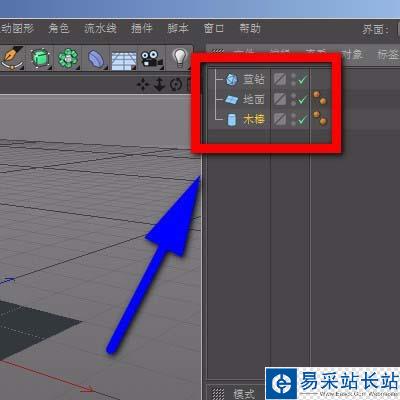
Task: Click the viewport zoom up-down arrow icon
Action: point(159,85)
